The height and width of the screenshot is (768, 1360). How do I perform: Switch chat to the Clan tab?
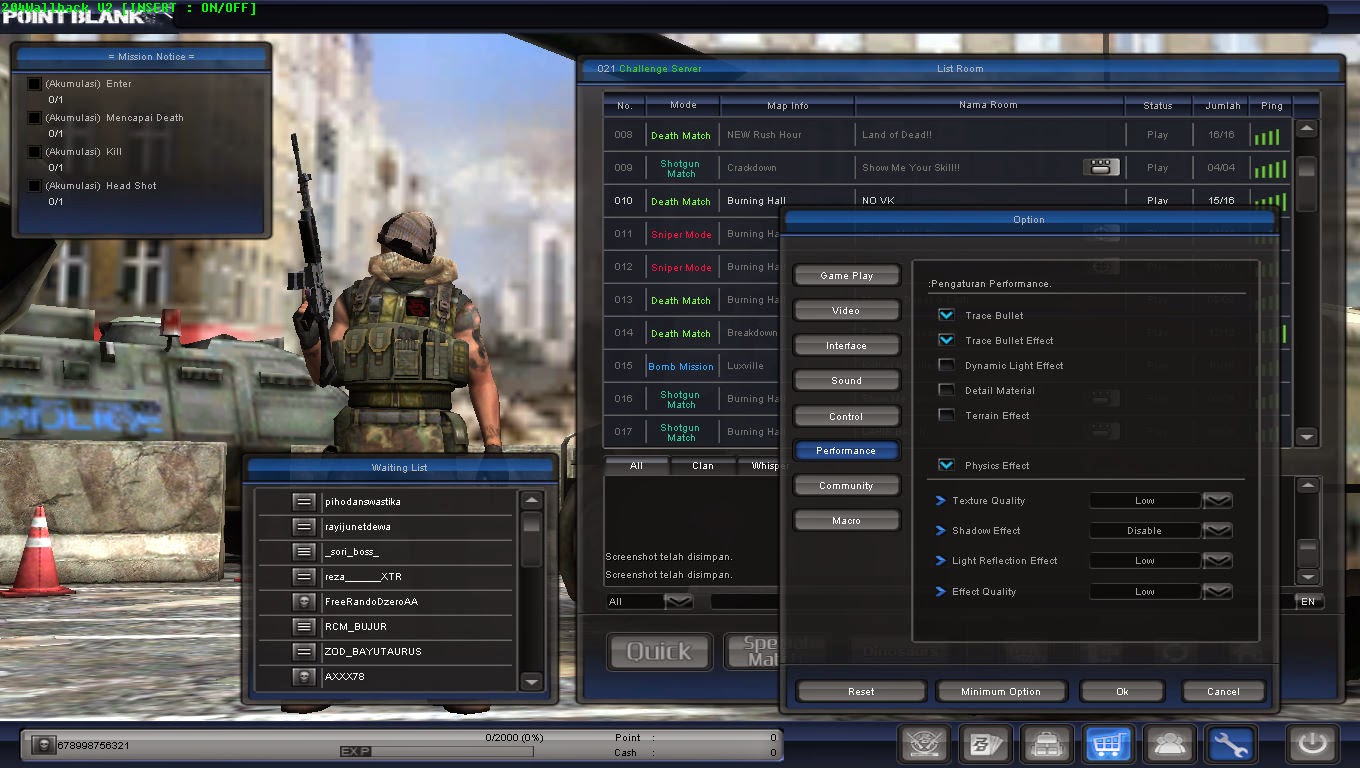coord(703,466)
